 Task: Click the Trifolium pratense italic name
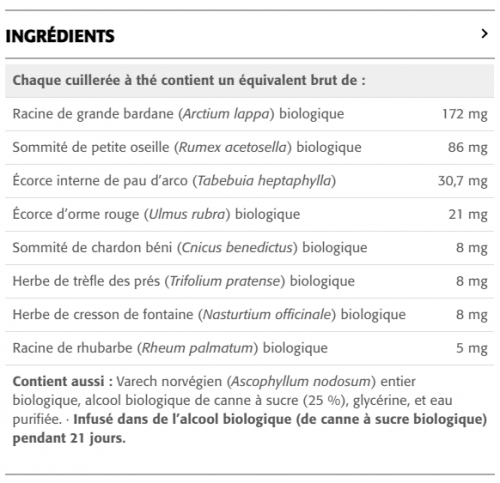[225, 281]
